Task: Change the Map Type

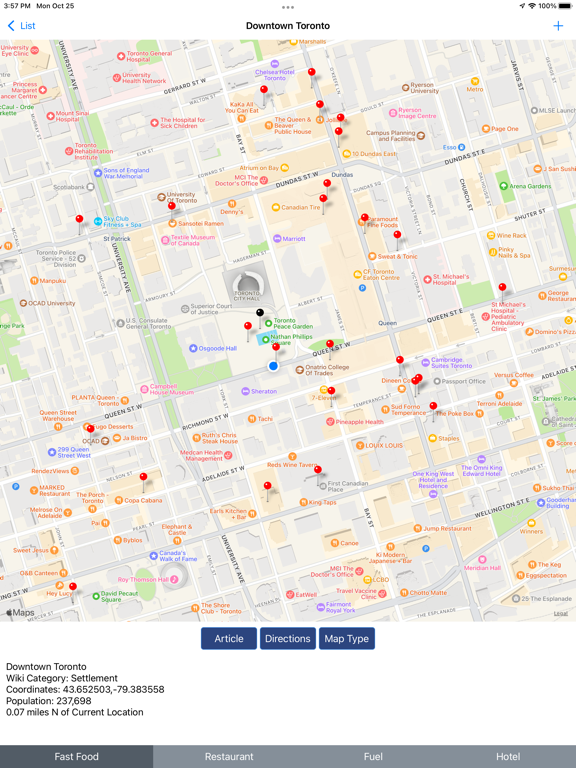Action: [x=347, y=639]
